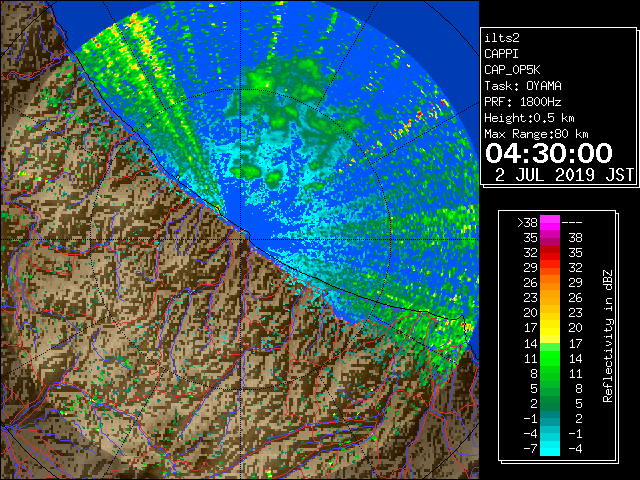Click the dark green 2–5 dBZ swatch
640x480 pixels.
click(x=550, y=403)
